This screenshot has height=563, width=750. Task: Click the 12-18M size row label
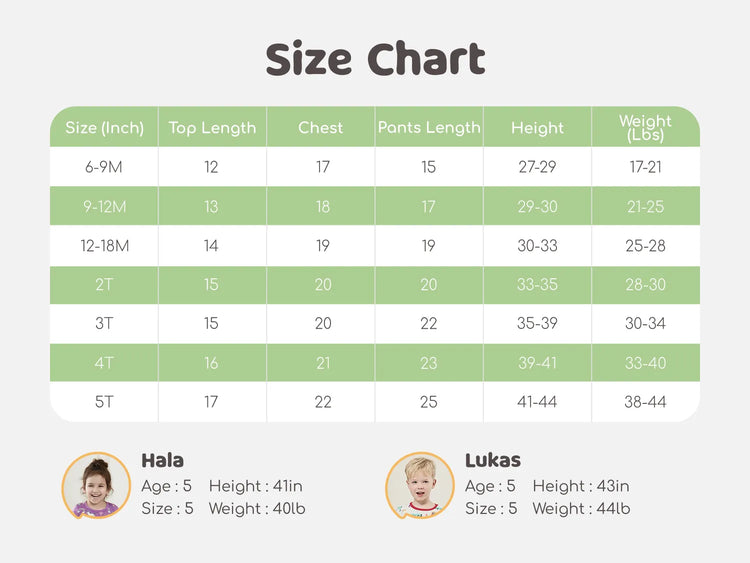[104, 245]
